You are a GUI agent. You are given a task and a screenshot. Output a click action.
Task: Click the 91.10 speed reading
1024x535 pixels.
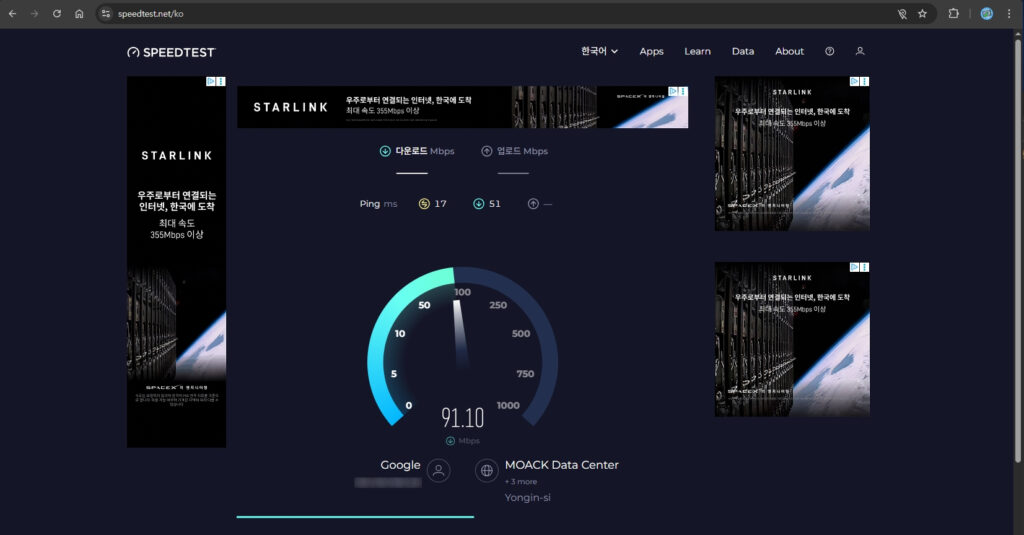point(462,417)
